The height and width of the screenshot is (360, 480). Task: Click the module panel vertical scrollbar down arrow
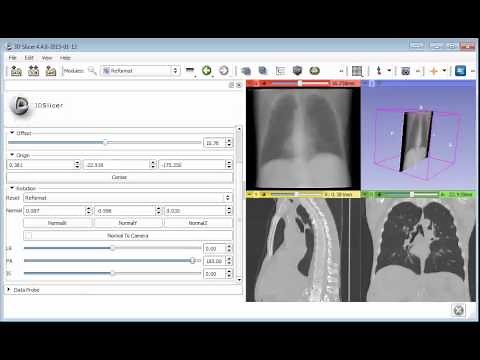(239, 280)
